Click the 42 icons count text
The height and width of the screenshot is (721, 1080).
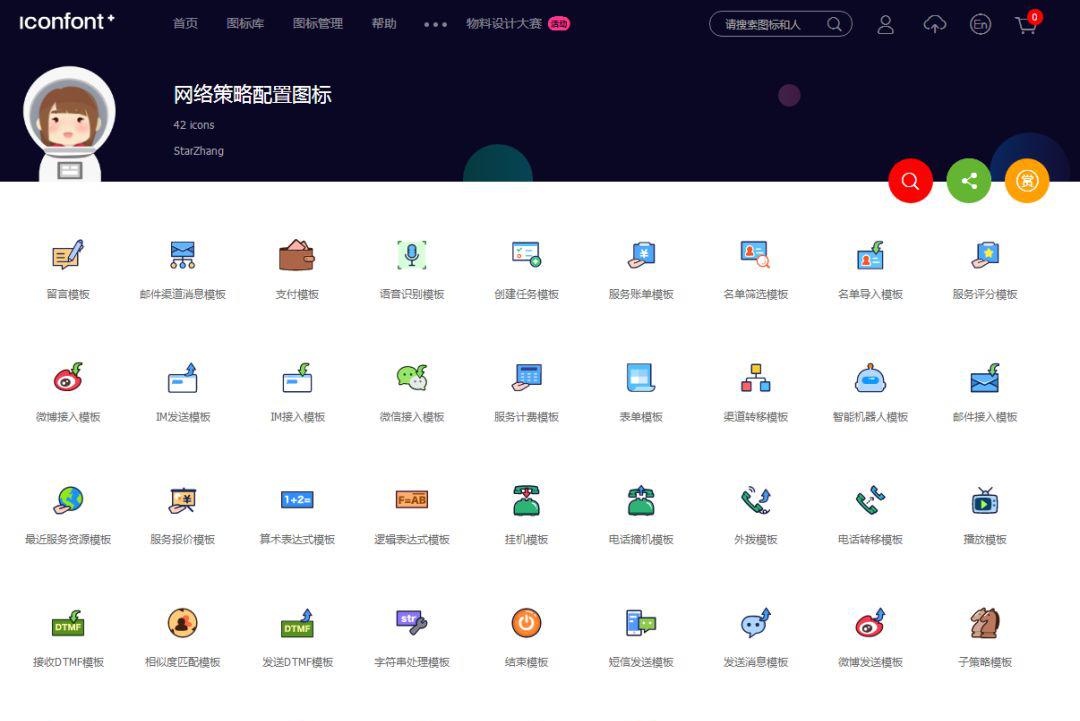[194, 125]
